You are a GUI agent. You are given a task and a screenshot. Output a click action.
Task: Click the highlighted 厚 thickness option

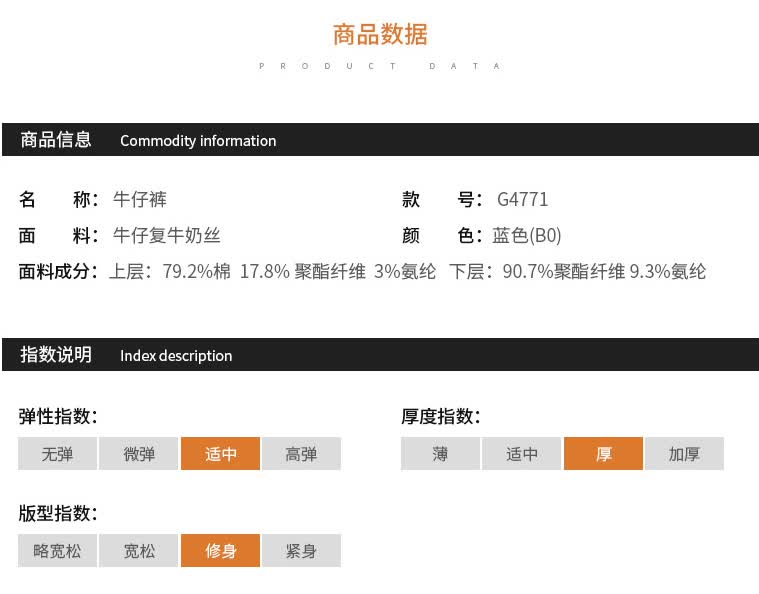pyautogui.click(x=604, y=454)
